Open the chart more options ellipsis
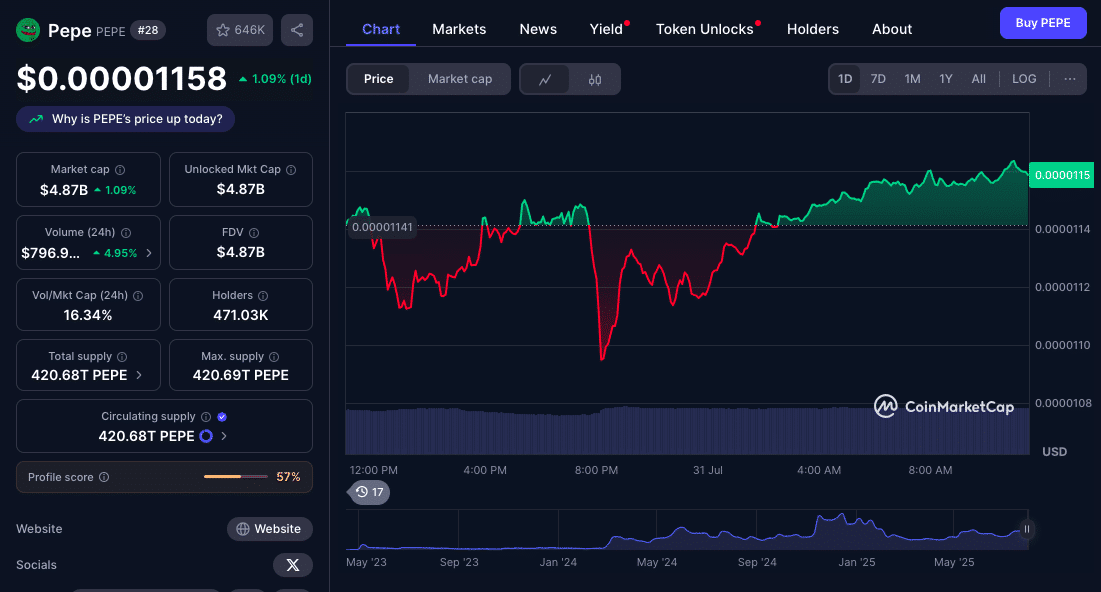 point(1069,79)
